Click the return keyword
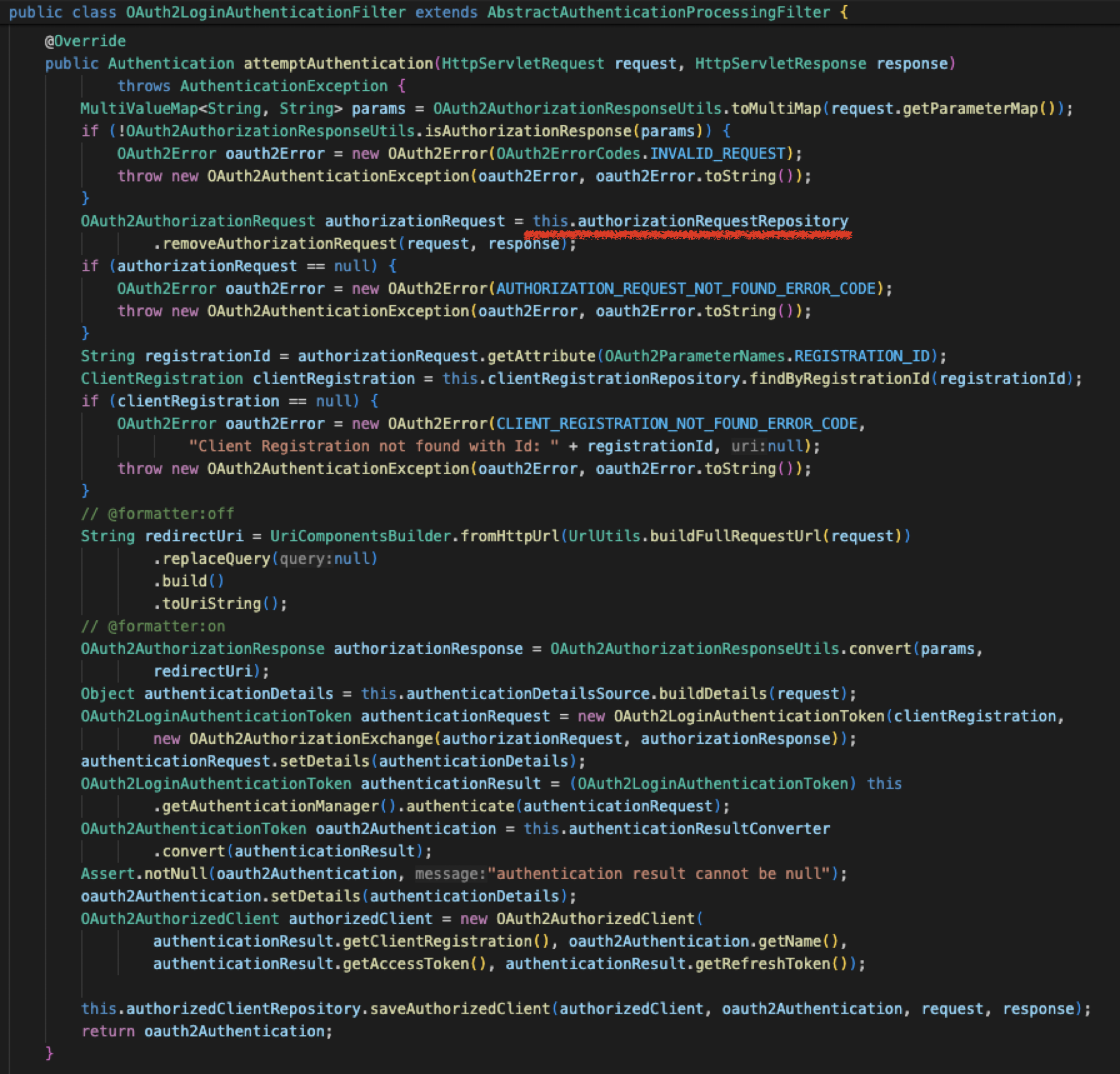Viewport: 1120px width, 1074px height. pyautogui.click(x=107, y=1032)
